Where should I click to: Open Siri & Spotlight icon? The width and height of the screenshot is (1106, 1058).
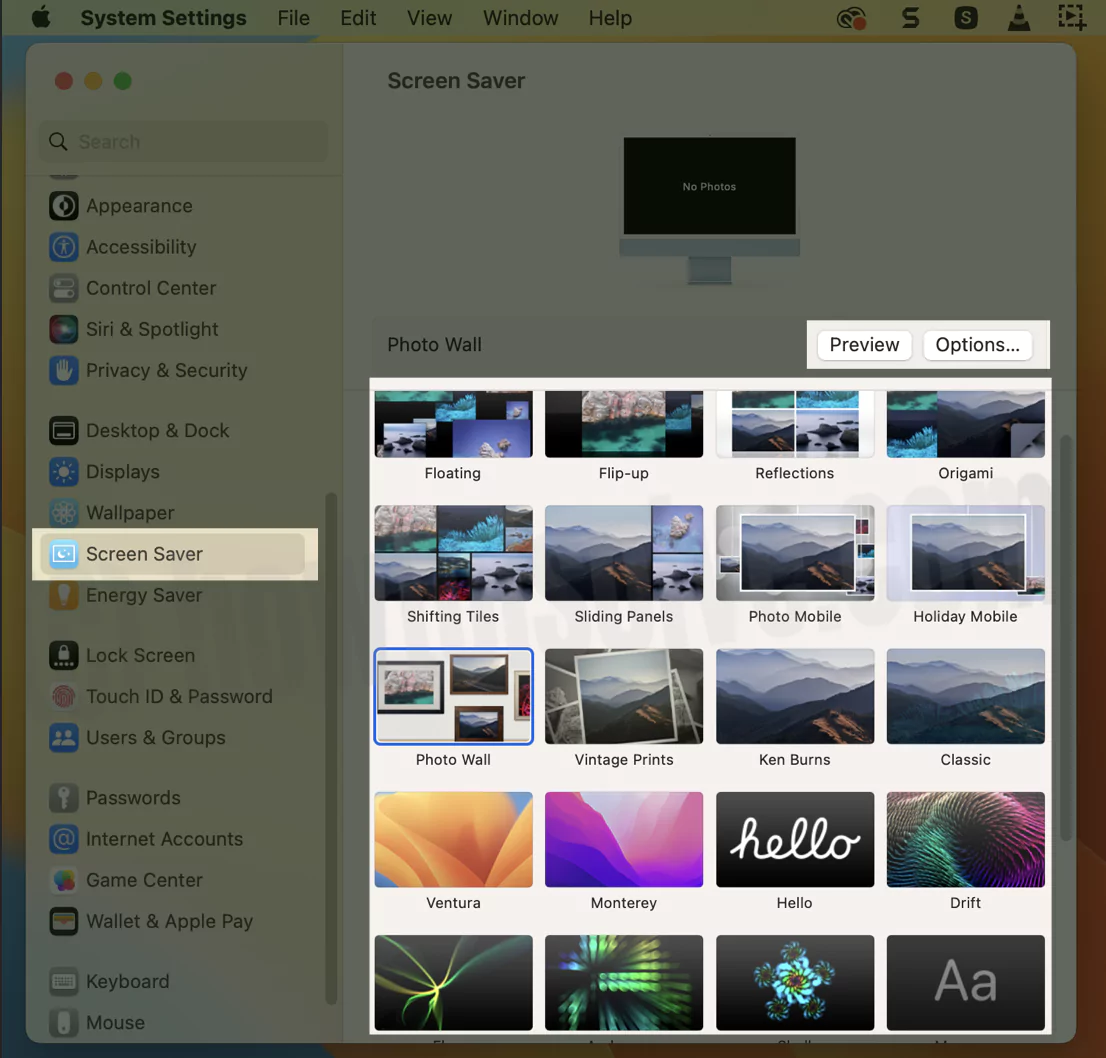point(63,329)
